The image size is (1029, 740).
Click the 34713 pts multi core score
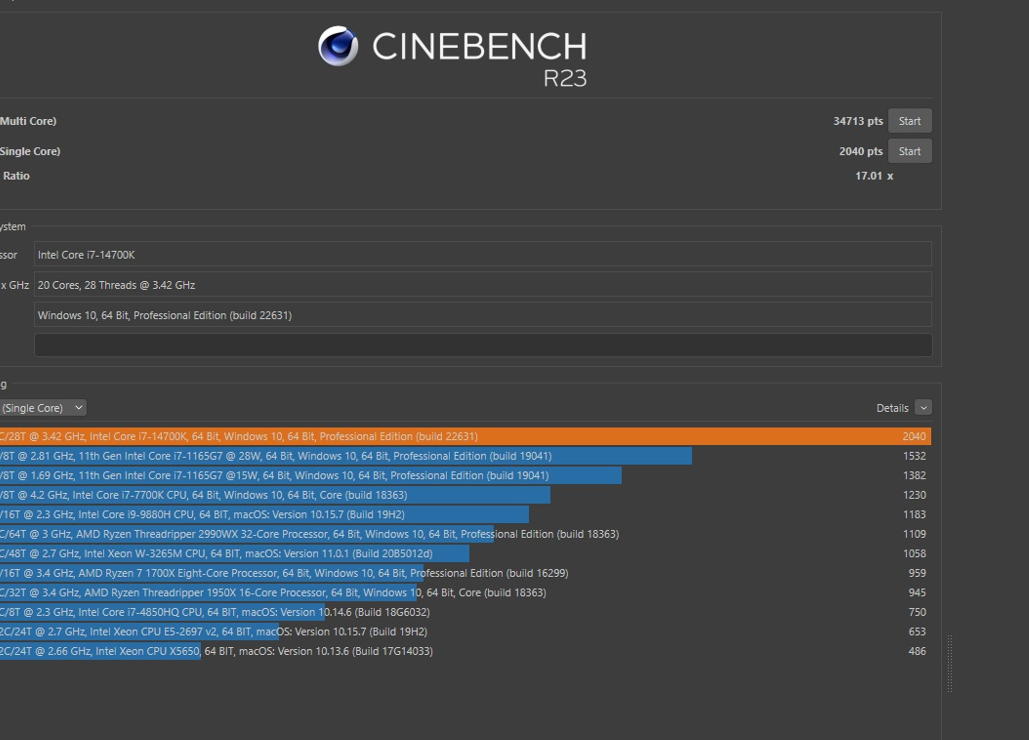pos(858,121)
